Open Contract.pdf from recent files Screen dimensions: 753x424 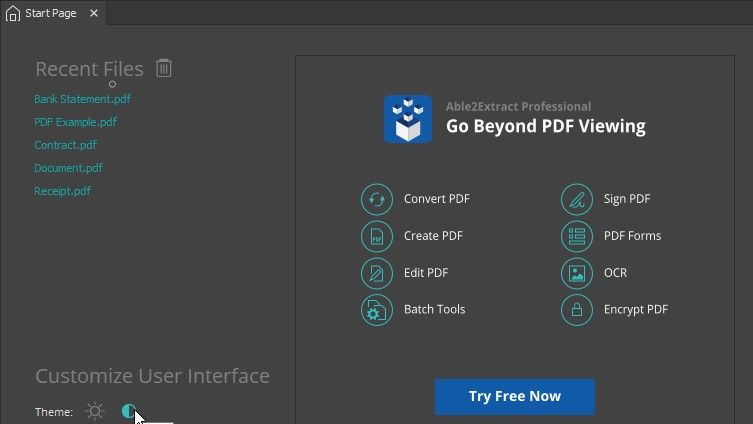(65, 145)
